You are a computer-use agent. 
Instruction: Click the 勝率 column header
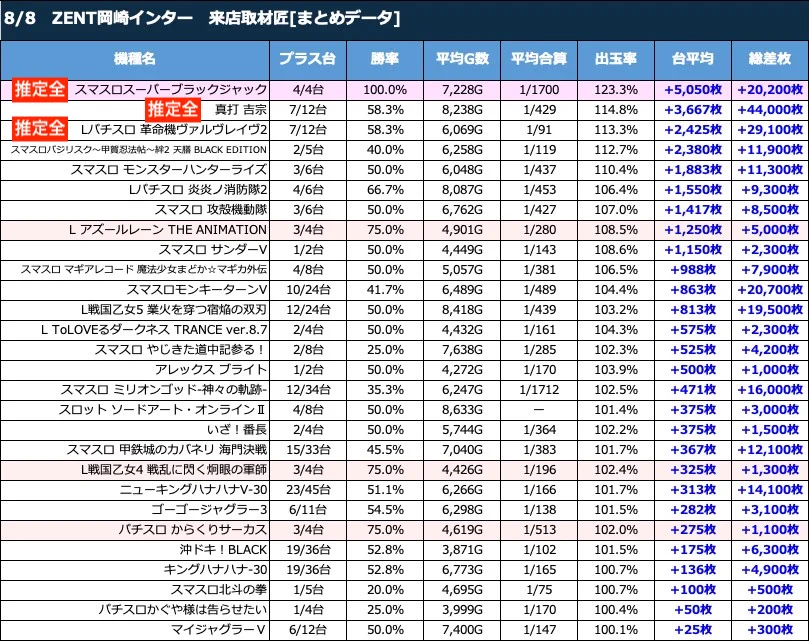click(384, 59)
